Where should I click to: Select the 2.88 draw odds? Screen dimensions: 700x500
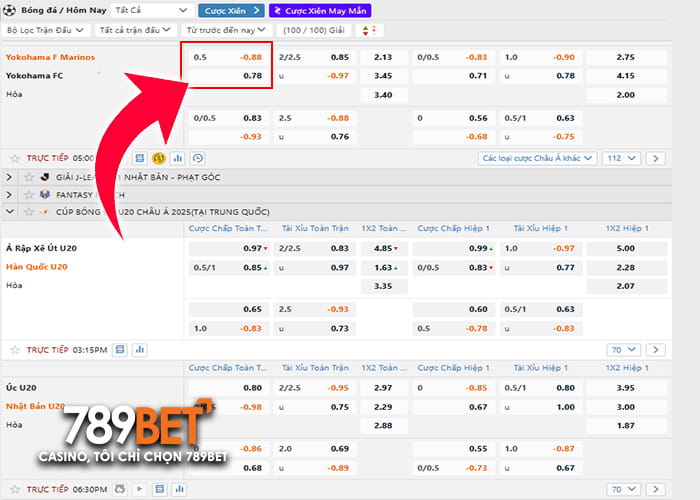coord(383,425)
